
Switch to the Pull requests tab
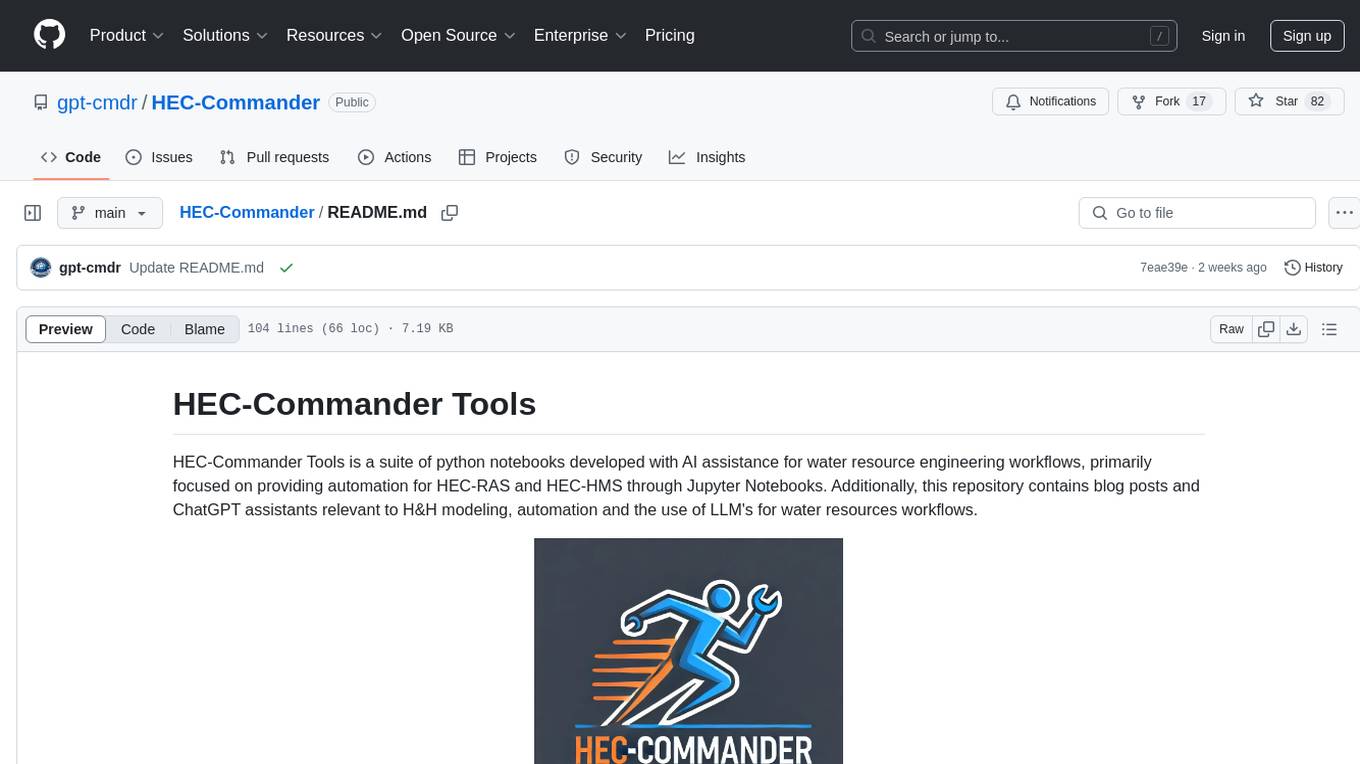point(274,157)
